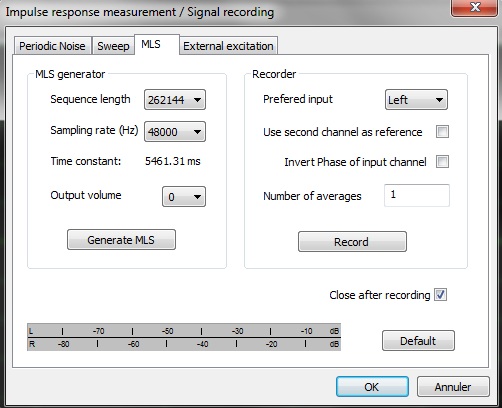Click the Sampling rate (Hz) label

(x=94, y=130)
